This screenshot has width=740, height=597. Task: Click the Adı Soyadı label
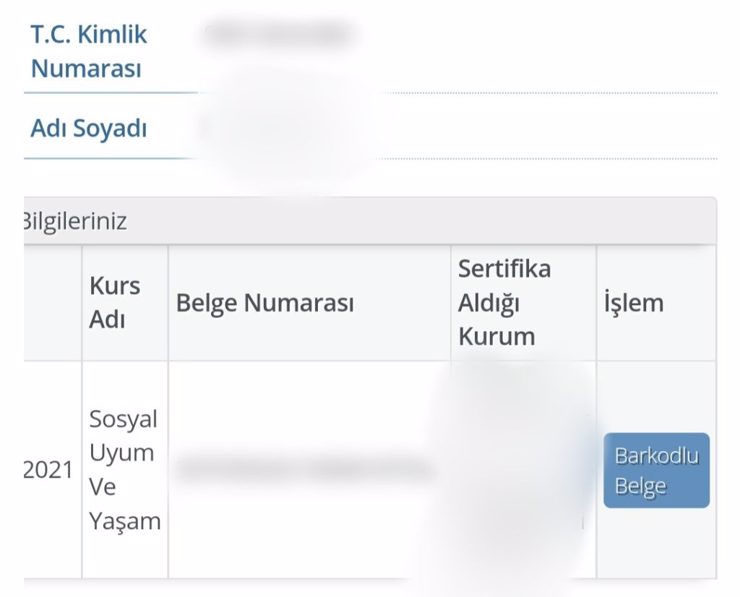[89, 129]
